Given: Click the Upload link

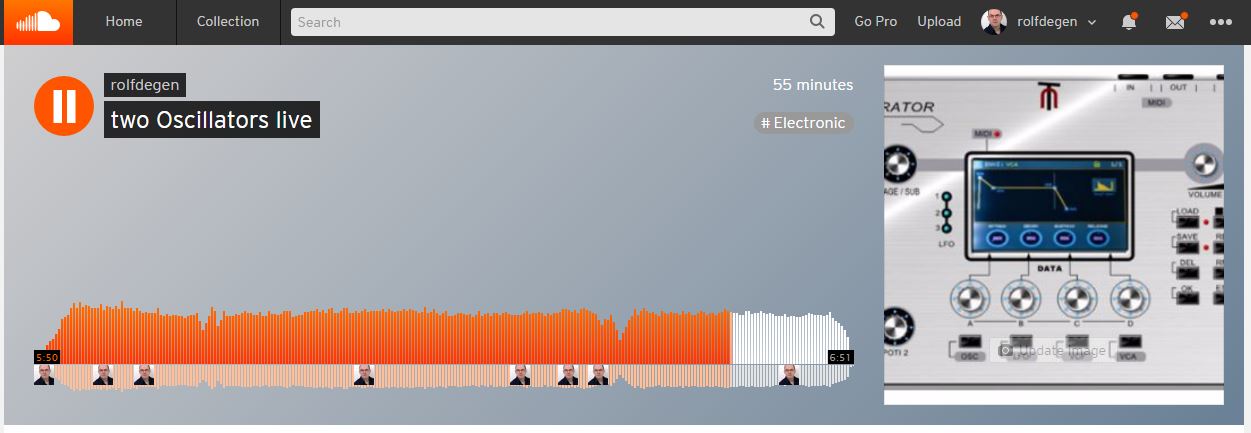Looking at the screenshot, I should pos(939,22).
